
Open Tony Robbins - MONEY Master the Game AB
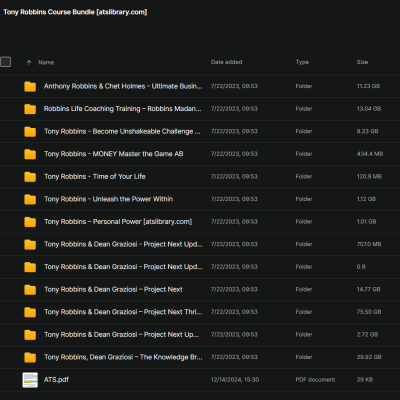tap(113, 154)
